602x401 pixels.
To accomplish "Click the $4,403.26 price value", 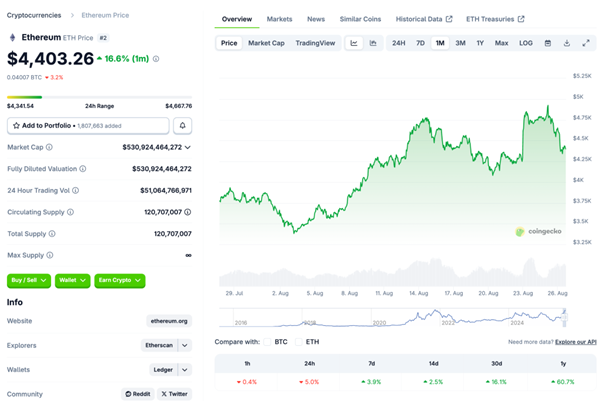I will pyautogui.click(x=50, y=58).
